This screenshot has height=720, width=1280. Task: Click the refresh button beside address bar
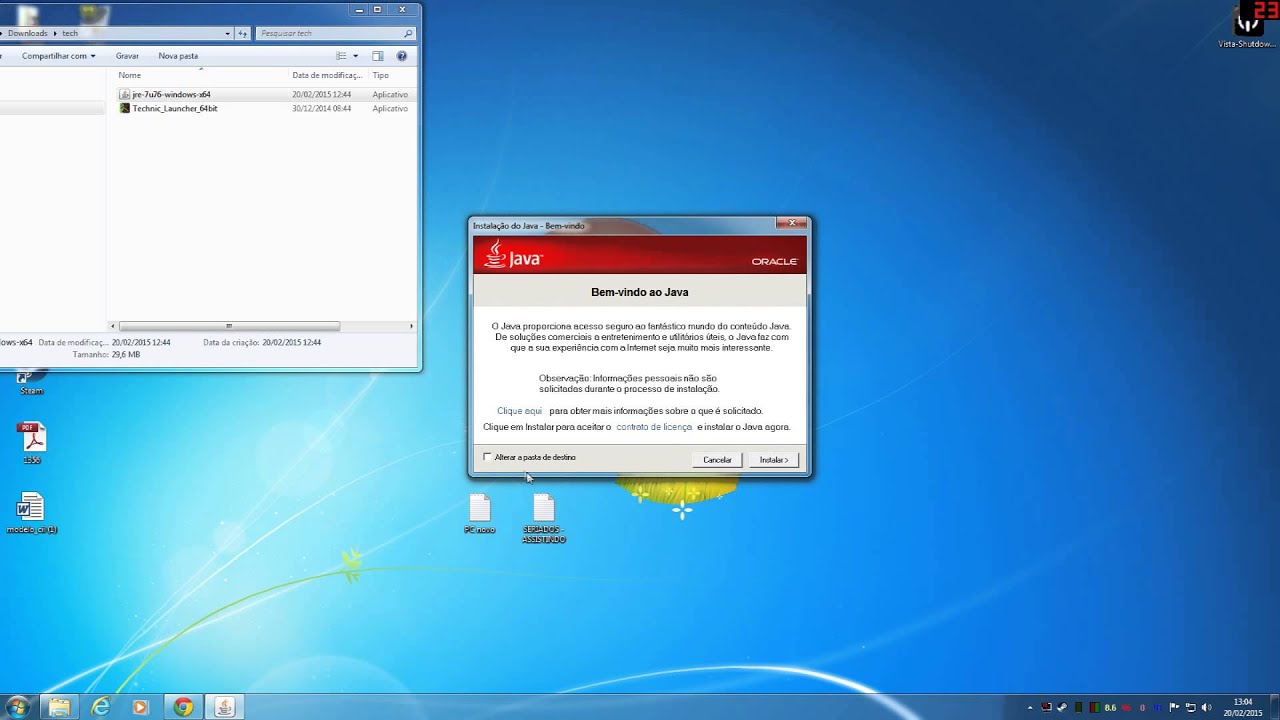tap(242, 33)
